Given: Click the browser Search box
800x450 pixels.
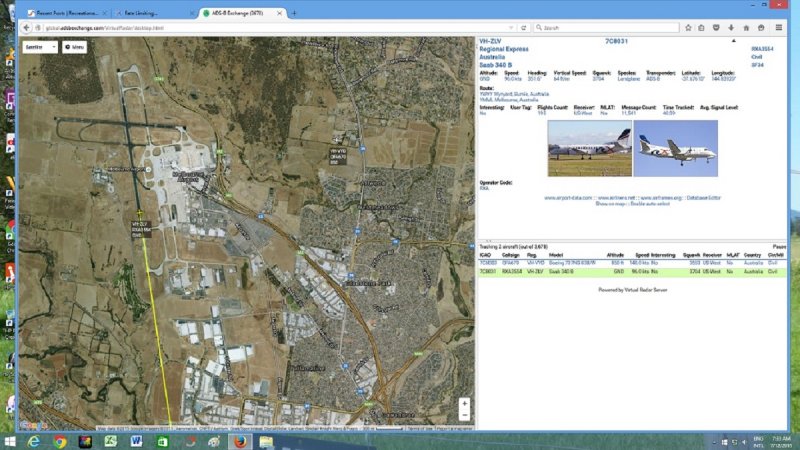Looking at the screenshot, I should coord(606,28).
